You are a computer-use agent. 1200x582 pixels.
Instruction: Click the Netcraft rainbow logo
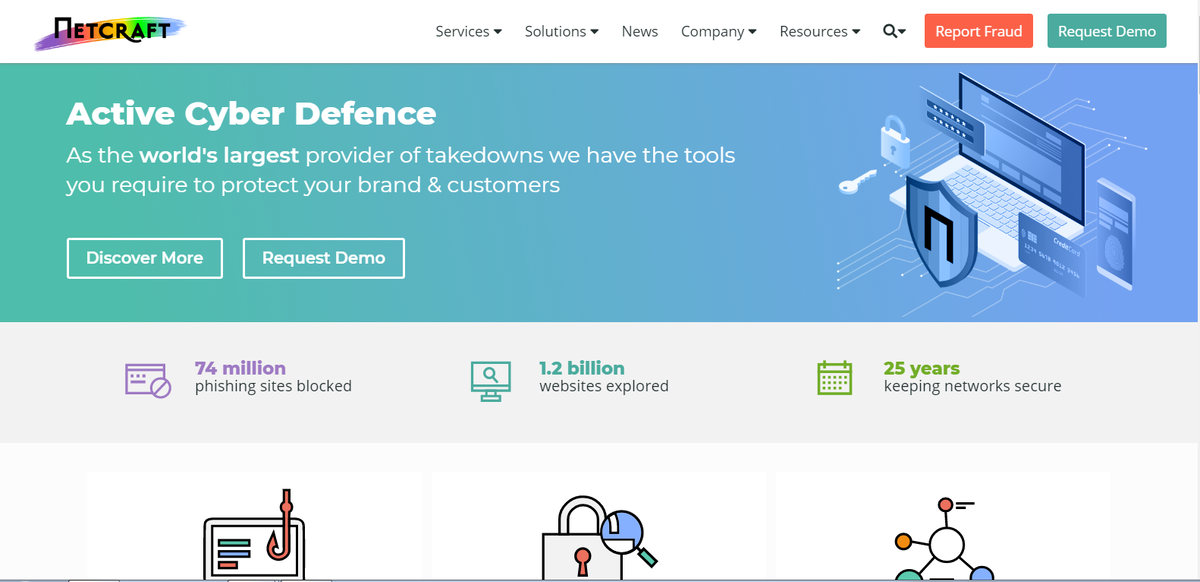tap(109, 31)
